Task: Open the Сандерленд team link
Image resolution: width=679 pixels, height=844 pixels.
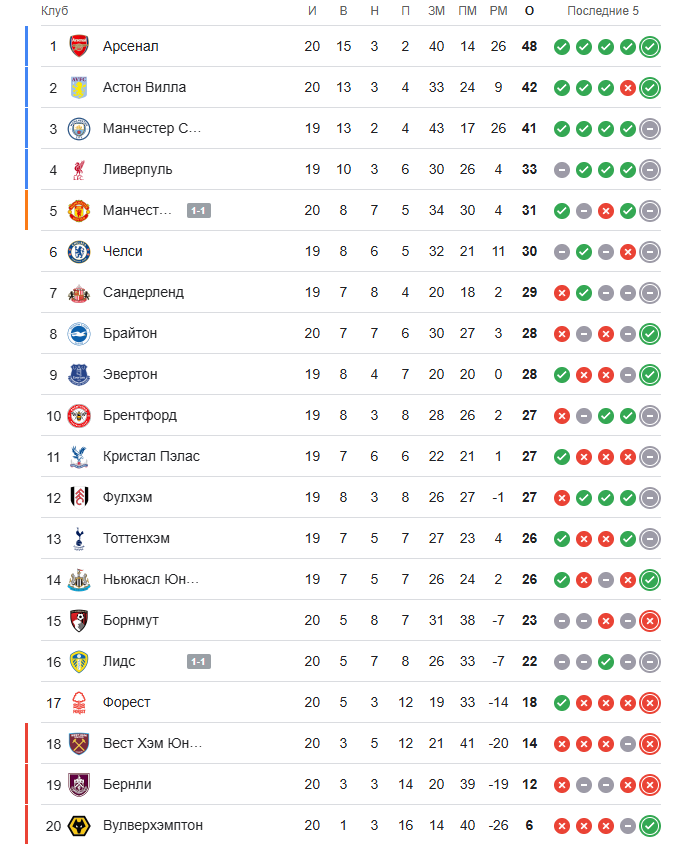Action: pyautogui.click(x=143, y=292)
